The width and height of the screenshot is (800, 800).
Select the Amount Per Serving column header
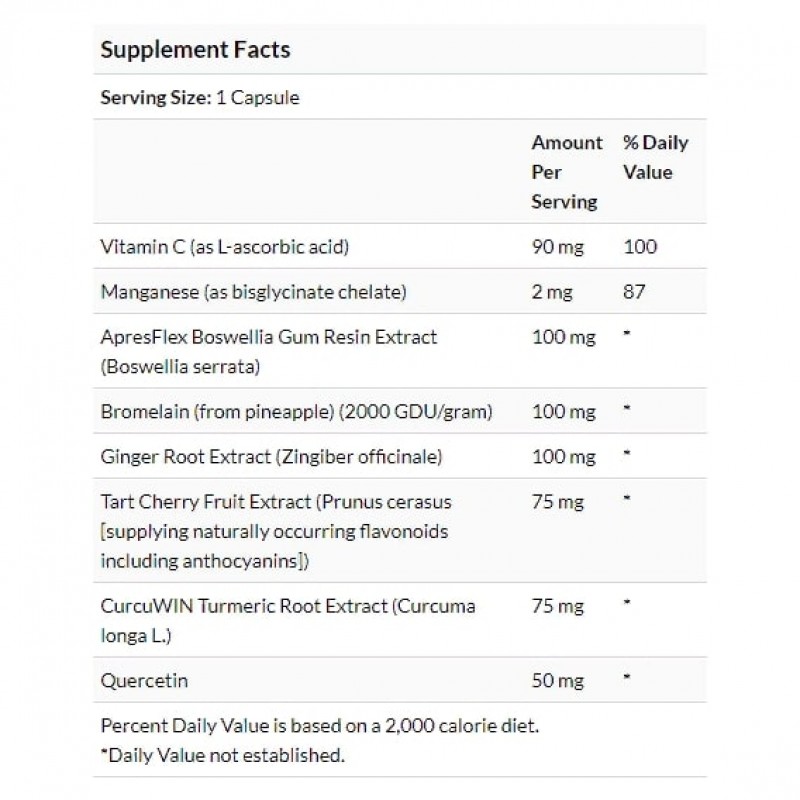(x=566, y=172)
